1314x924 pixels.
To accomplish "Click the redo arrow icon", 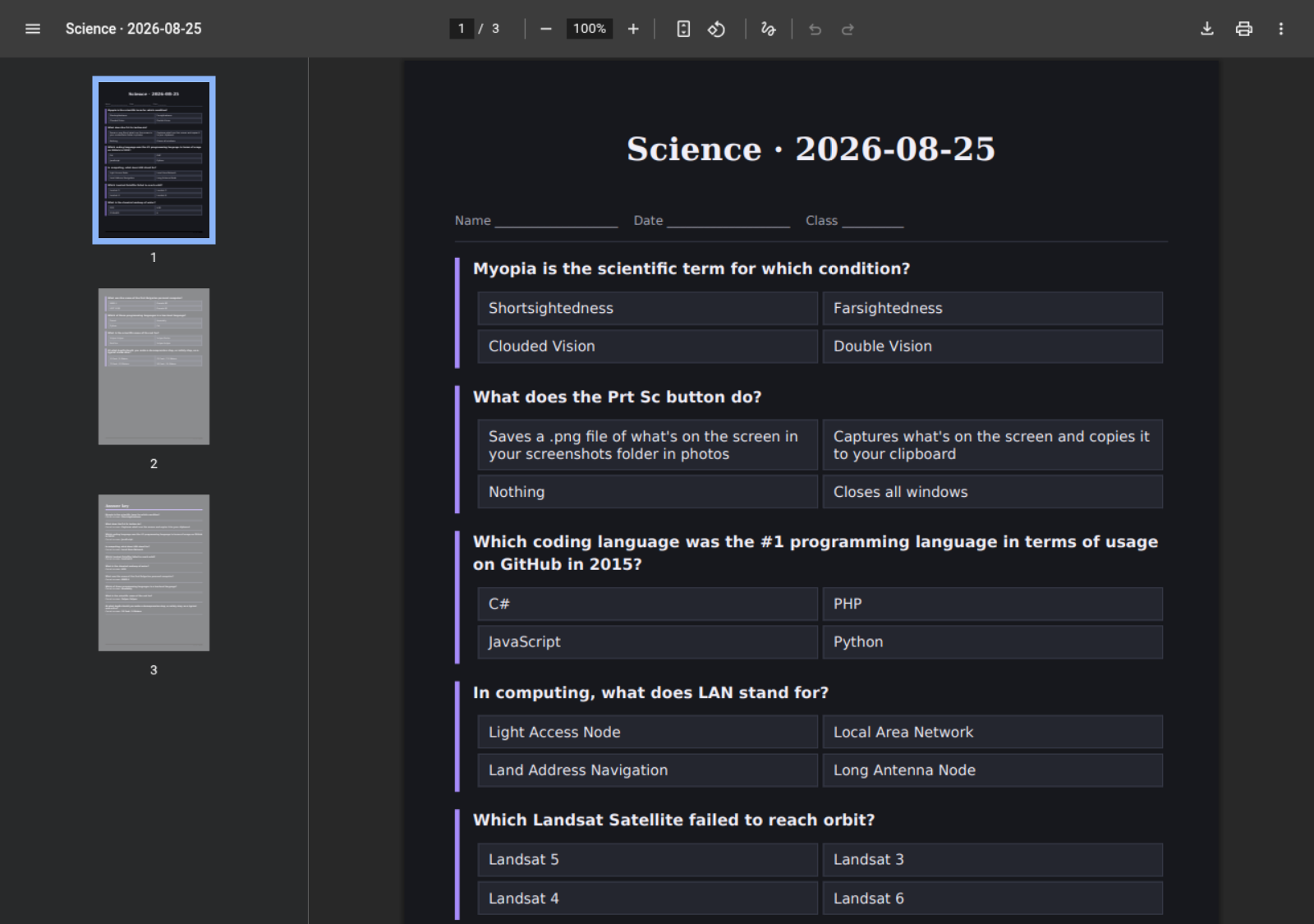I will pos(848,29).
